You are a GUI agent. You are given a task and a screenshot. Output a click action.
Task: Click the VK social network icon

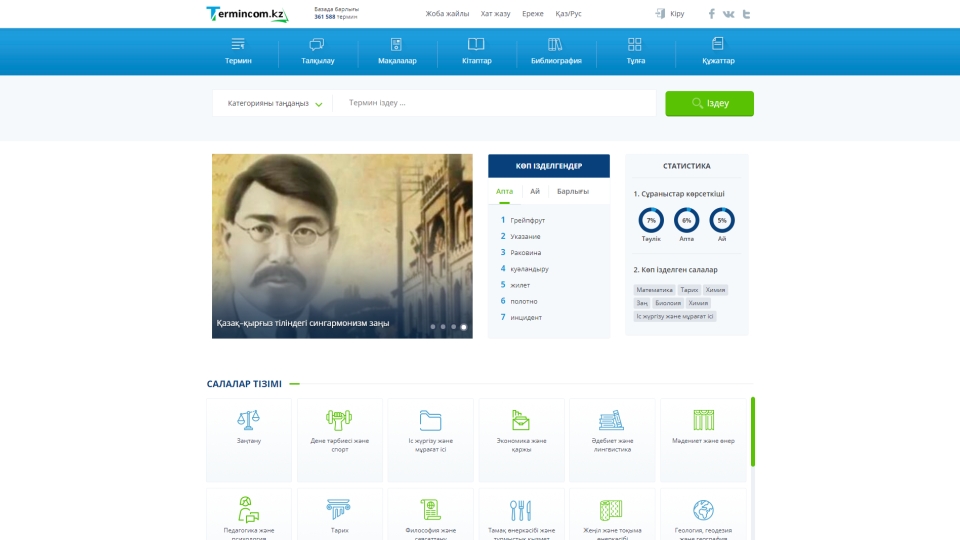click(x=729, y=14)
